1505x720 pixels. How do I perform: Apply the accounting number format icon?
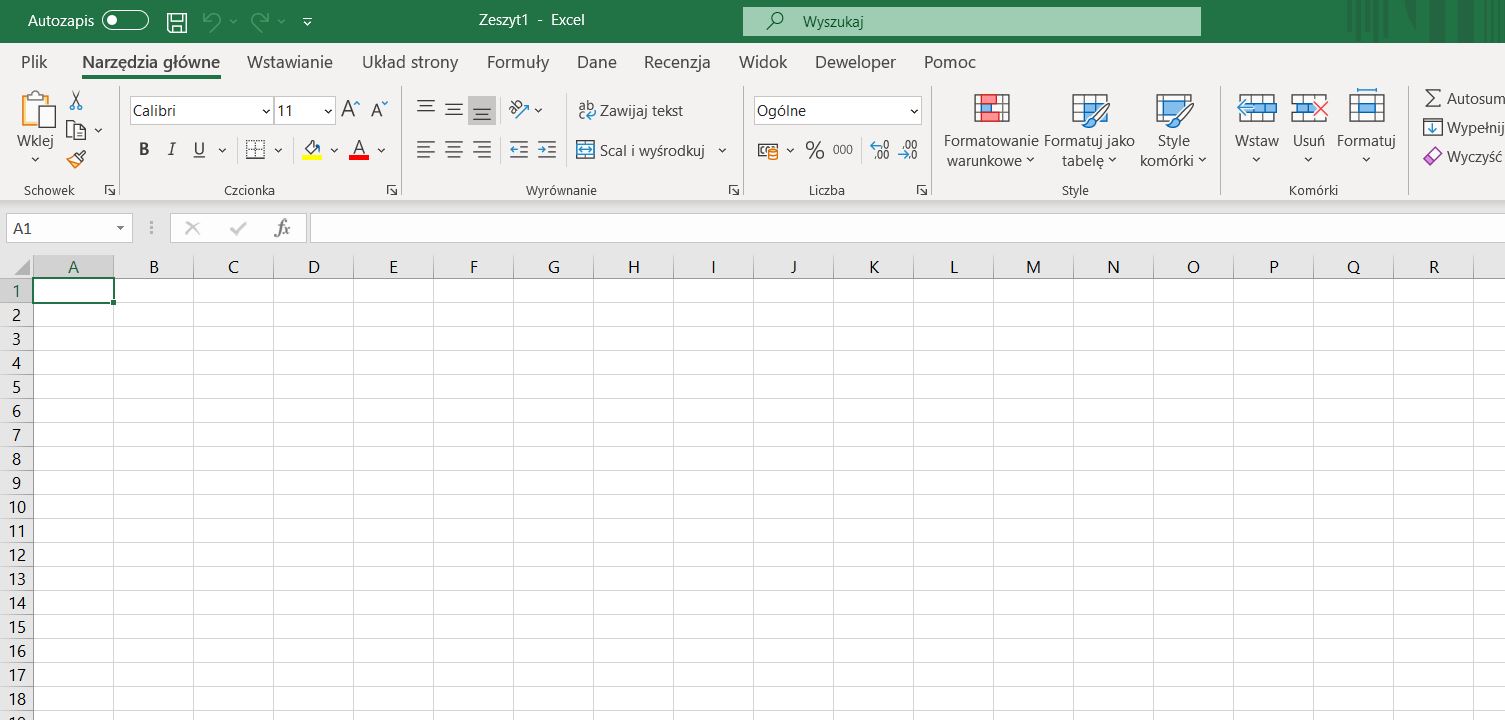click(768, 151)
